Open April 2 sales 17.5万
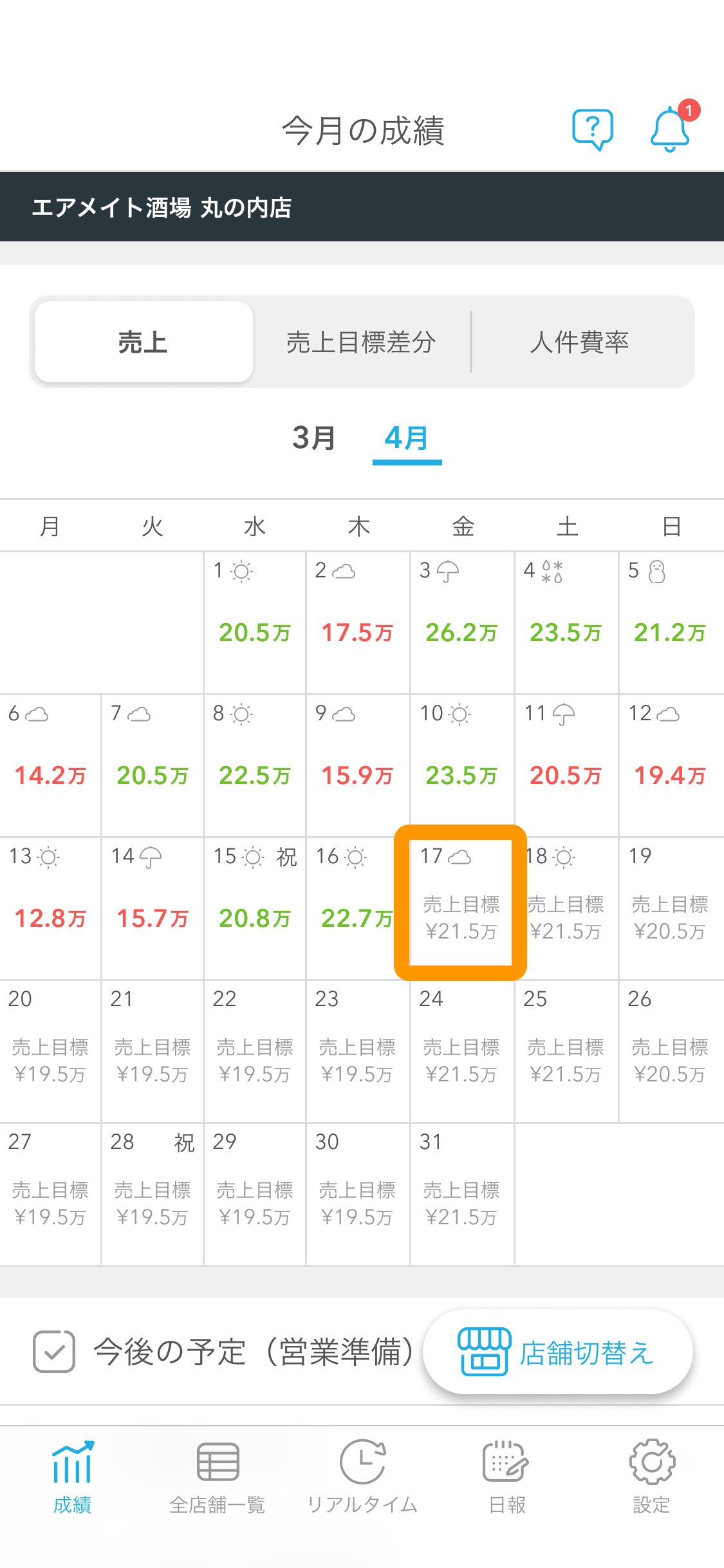This screenshot has width=724, height=1568. coord(357,632)
